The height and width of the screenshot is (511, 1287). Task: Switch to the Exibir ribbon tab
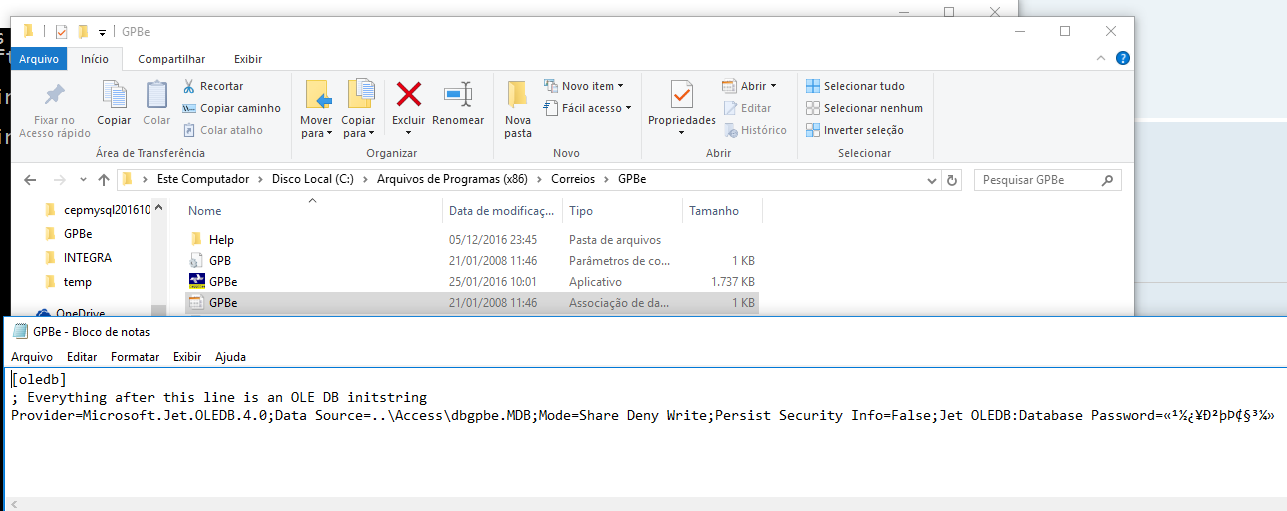click(x=248, y=59)
